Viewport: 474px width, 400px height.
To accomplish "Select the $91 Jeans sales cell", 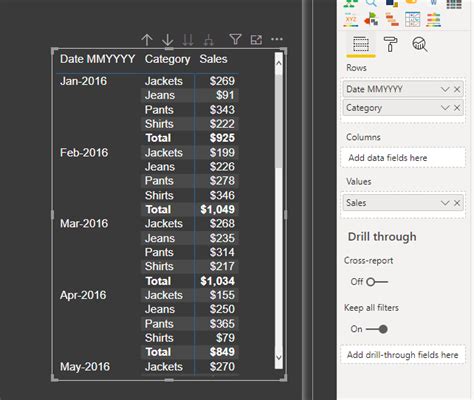I will (x=225, y=95).
